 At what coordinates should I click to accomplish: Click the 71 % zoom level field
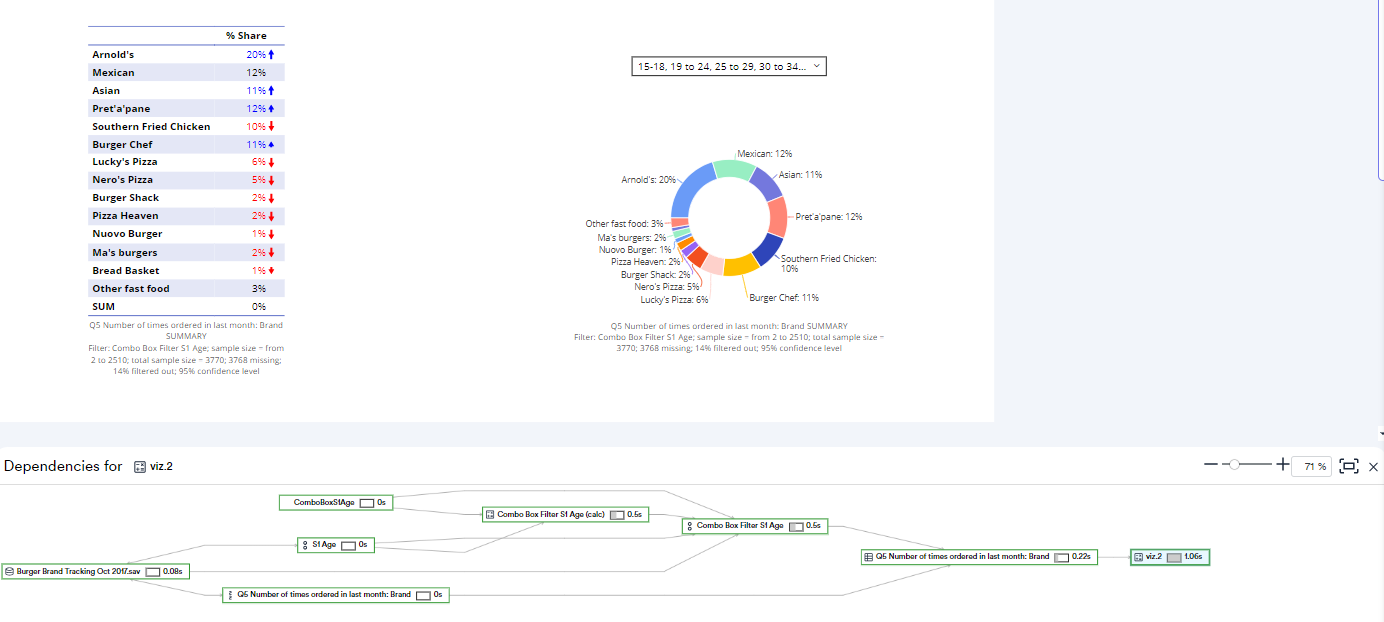[x=1311, y=466]
